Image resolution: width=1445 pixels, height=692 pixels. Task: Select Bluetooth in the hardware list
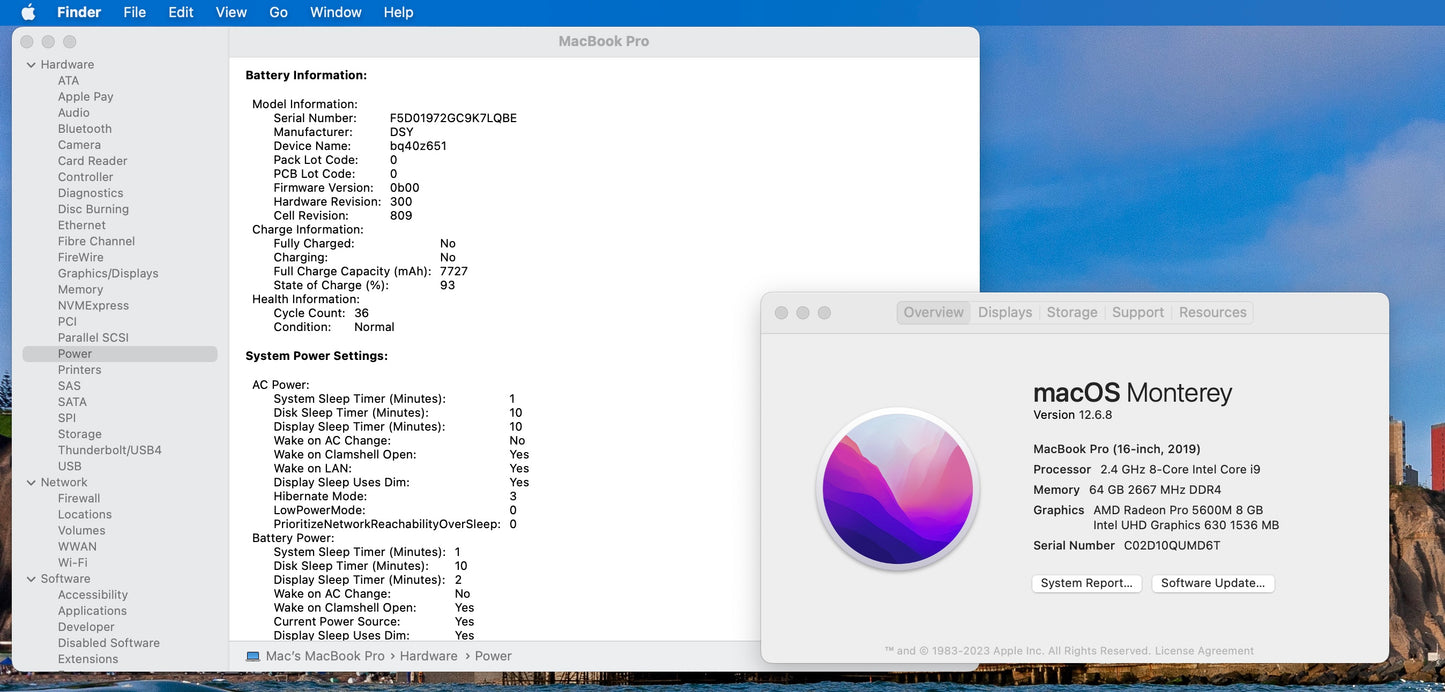[x=85, y=129]
